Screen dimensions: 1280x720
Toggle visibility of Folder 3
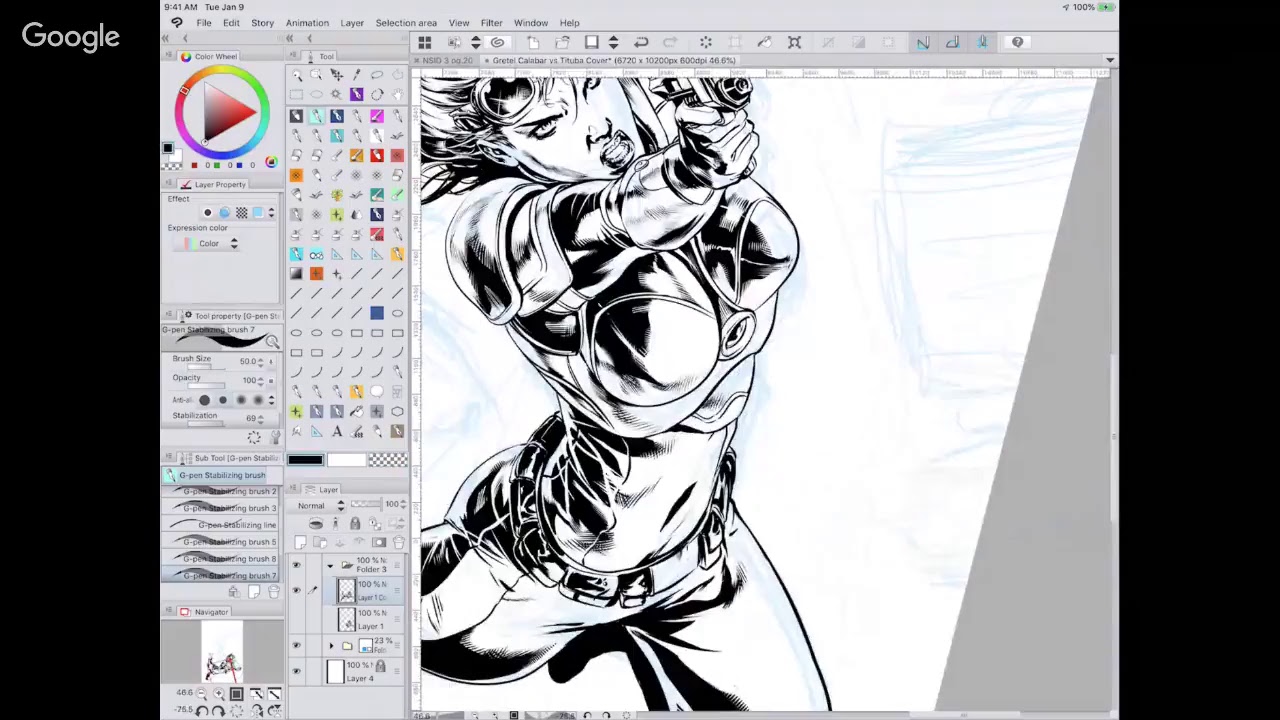(296, 565)
